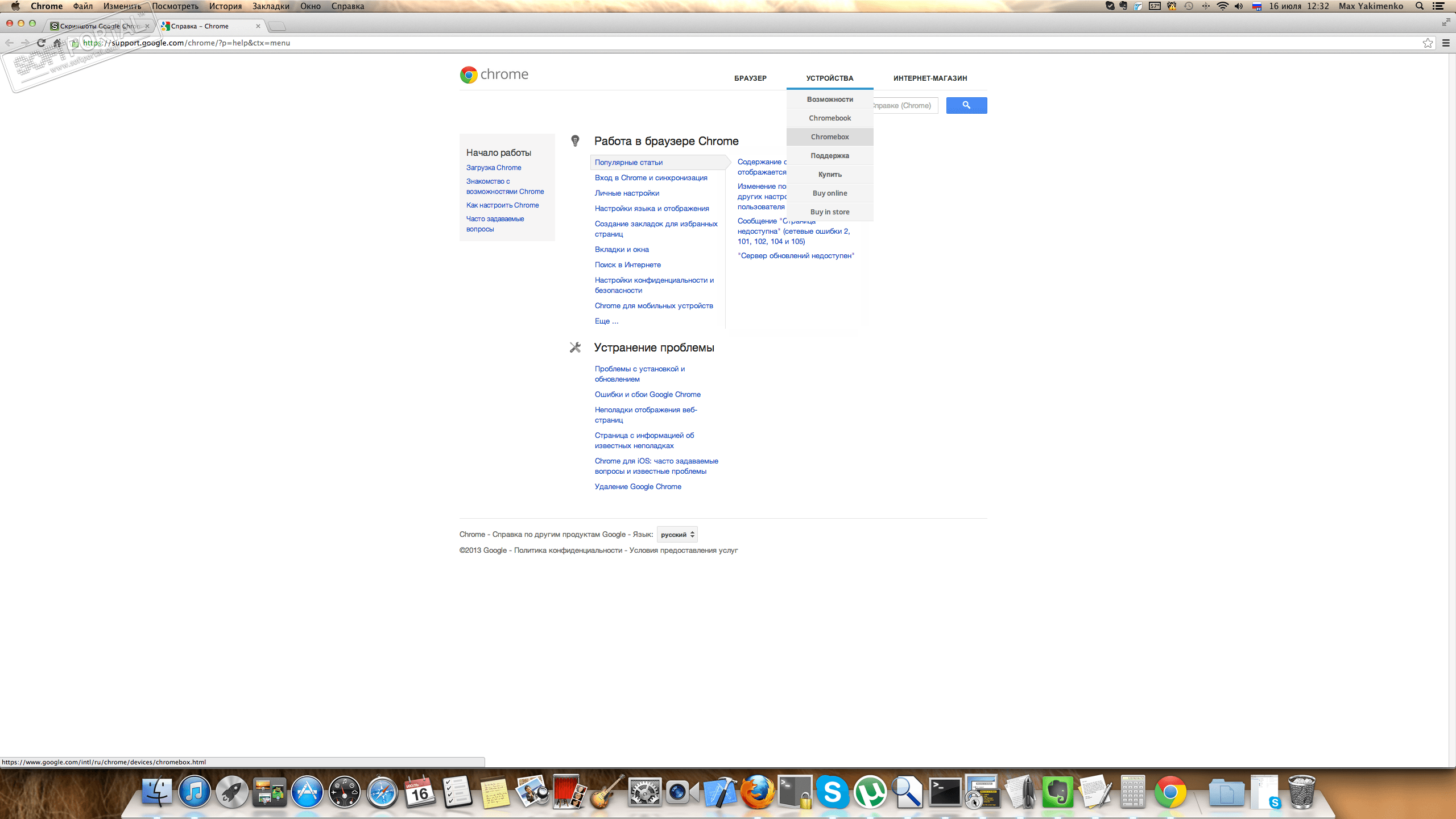
Task: Open Skype from the dock
Action: pyautogui.click(x=832, y=792)
